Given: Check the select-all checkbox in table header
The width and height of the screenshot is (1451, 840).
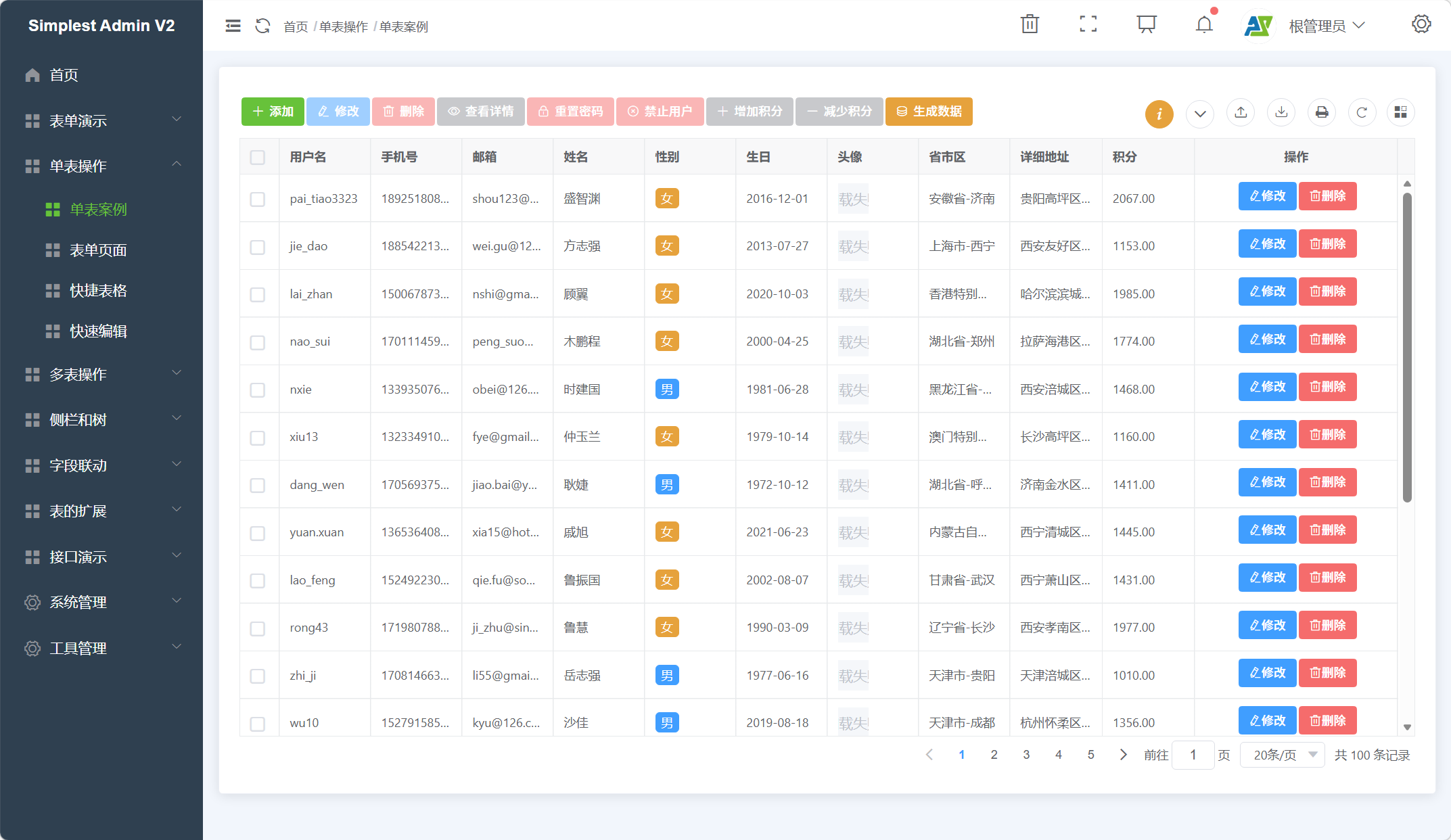Looking at the screenshot, I should point(258,157).
